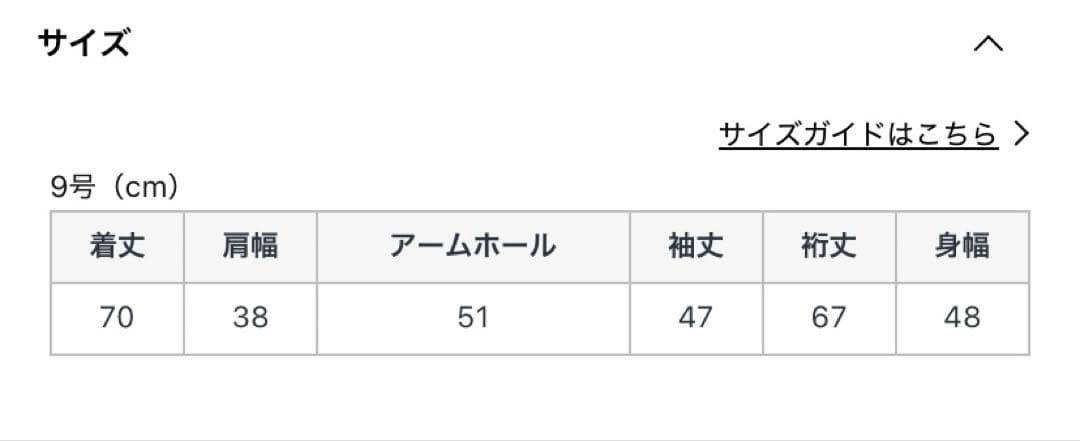
Task: Click the サイズ section heading
Action: (x=84, y=45)
